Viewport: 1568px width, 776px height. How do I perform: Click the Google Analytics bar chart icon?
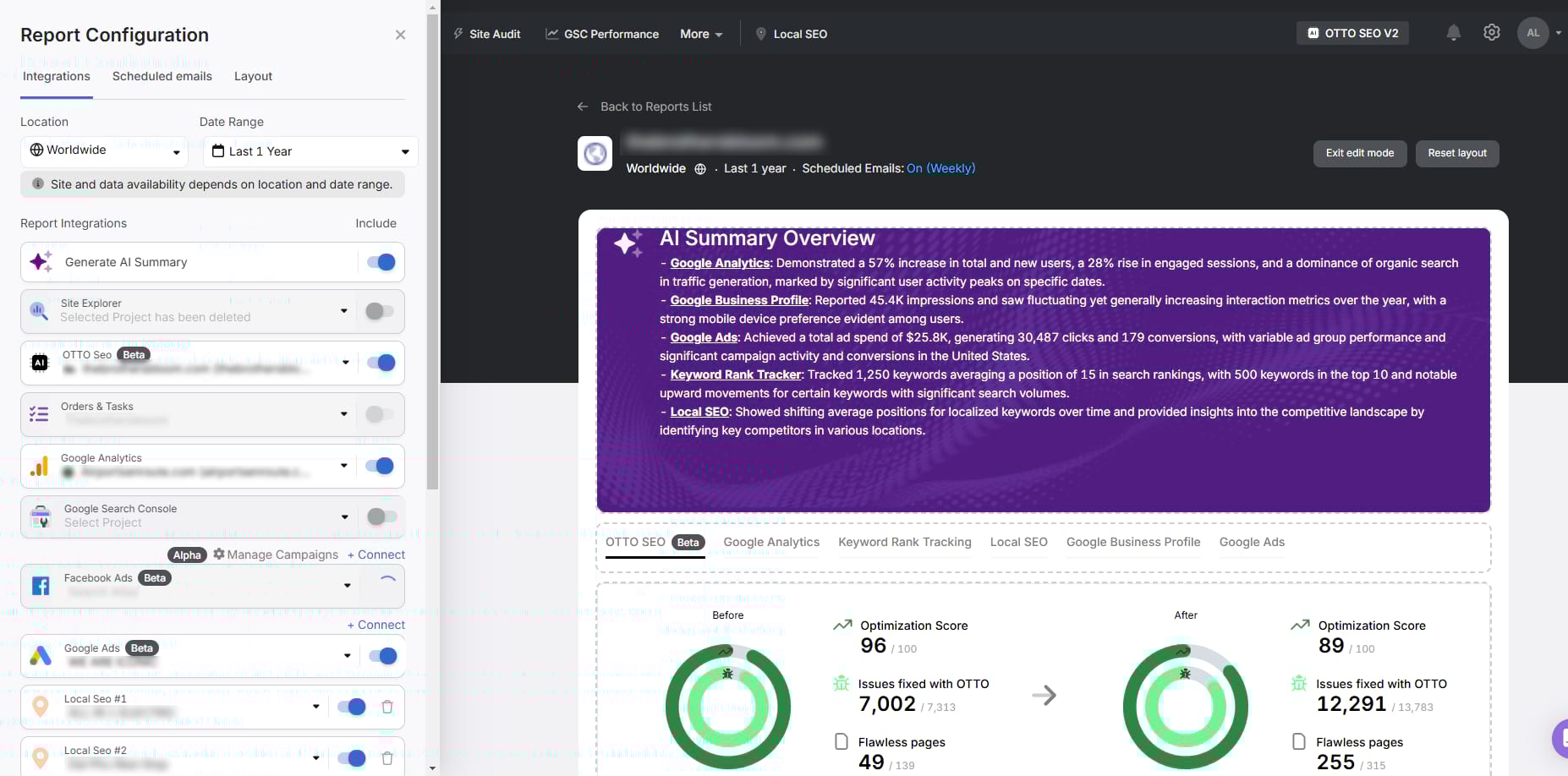pyautogui.click(x=40, y=466)
